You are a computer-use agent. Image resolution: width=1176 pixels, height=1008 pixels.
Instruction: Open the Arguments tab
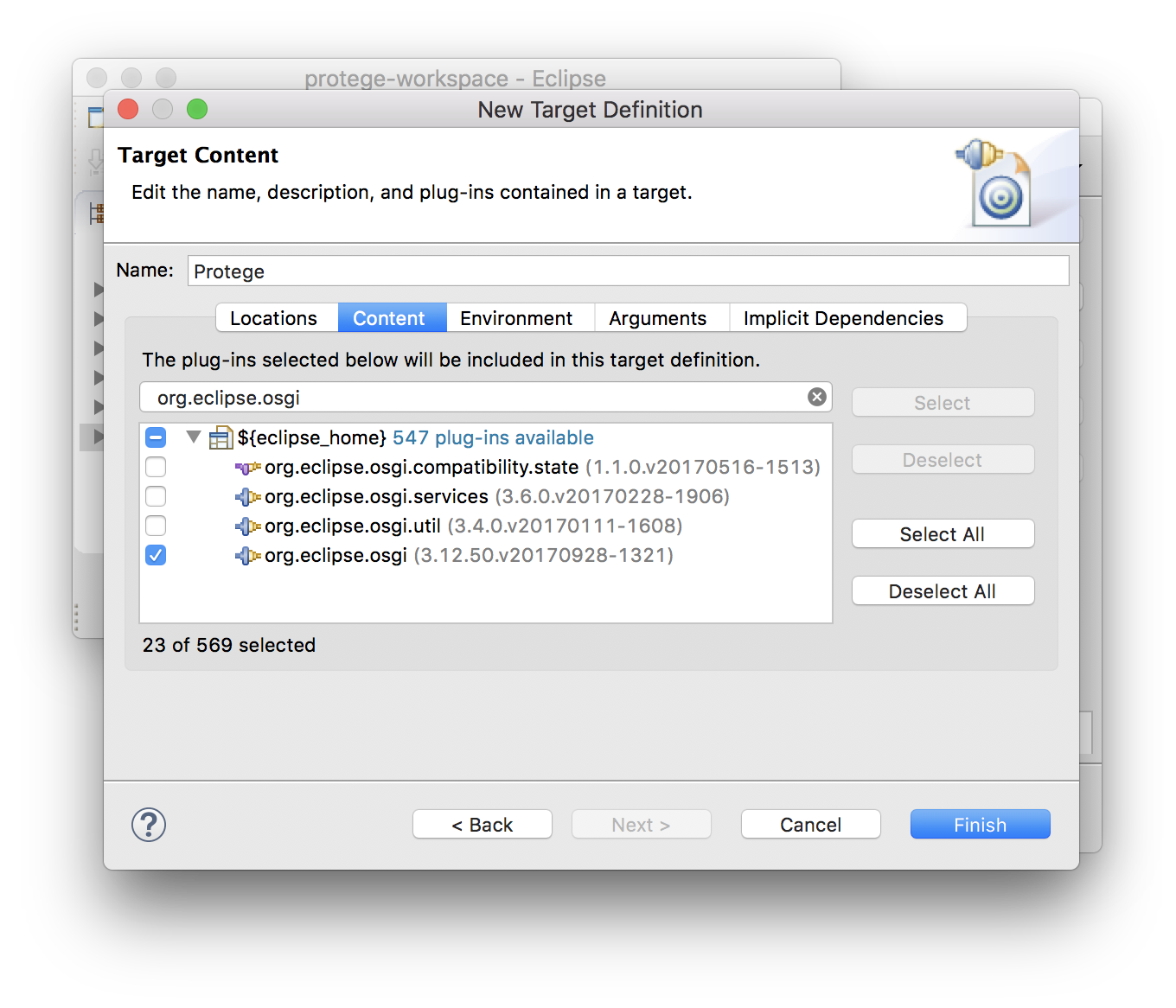[661, 318]
